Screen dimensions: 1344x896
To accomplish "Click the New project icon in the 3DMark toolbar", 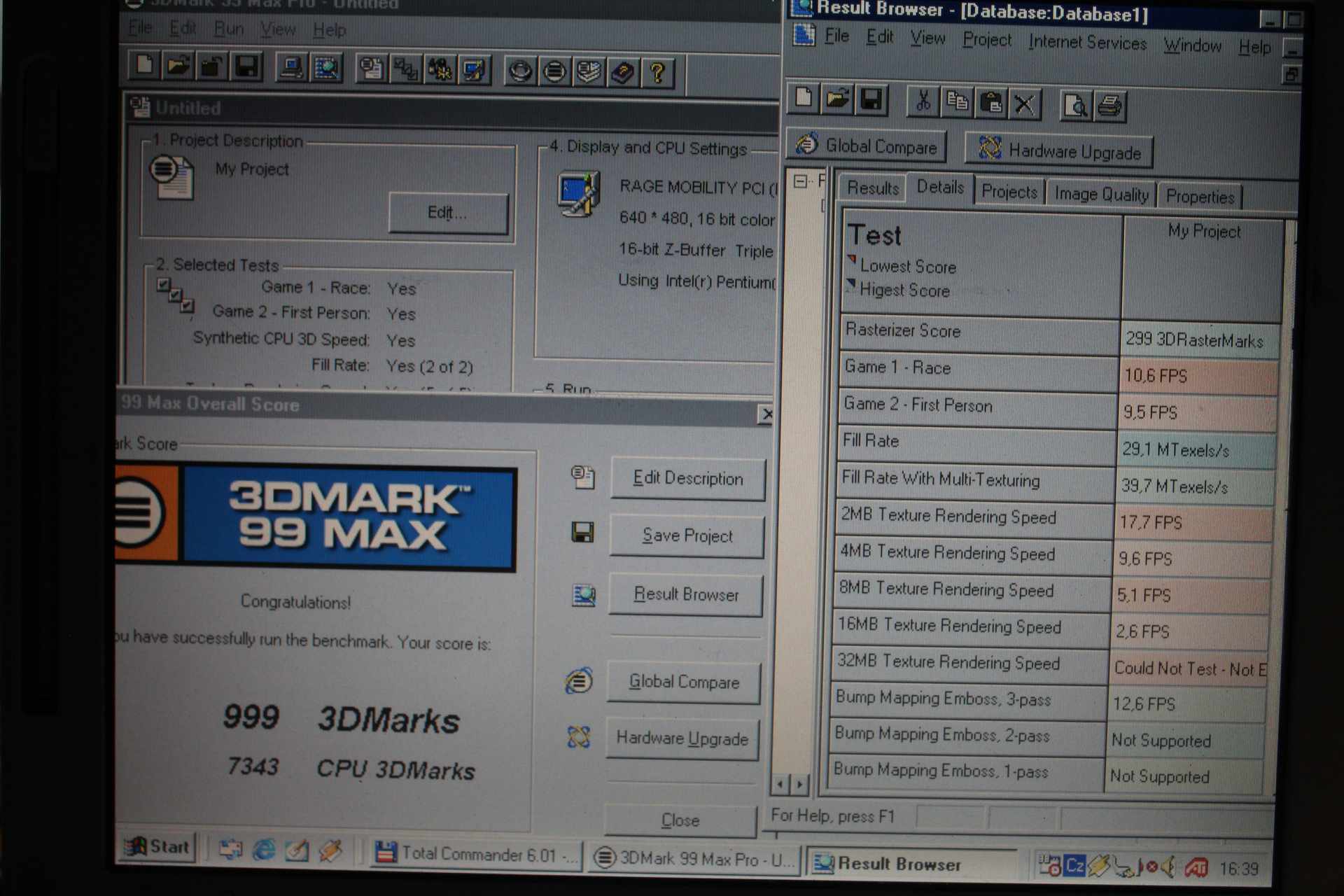I will [x=146, y=66].
